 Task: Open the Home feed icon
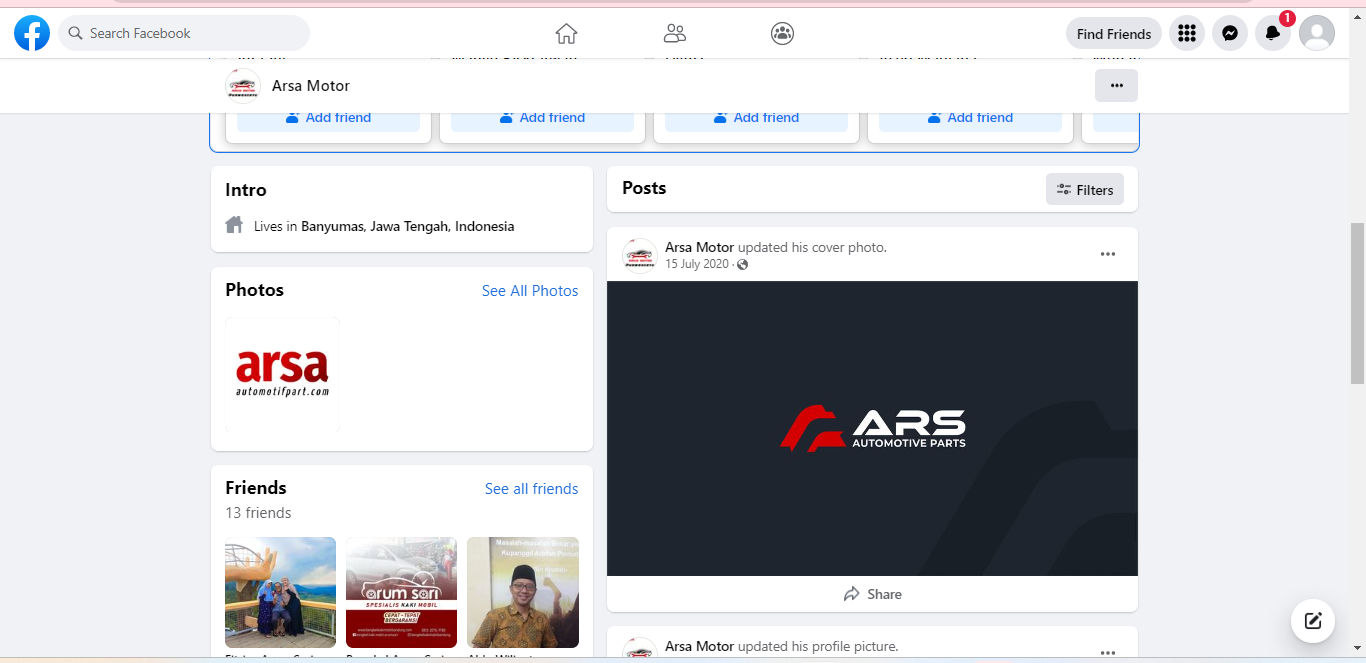(x=566, y=33)
